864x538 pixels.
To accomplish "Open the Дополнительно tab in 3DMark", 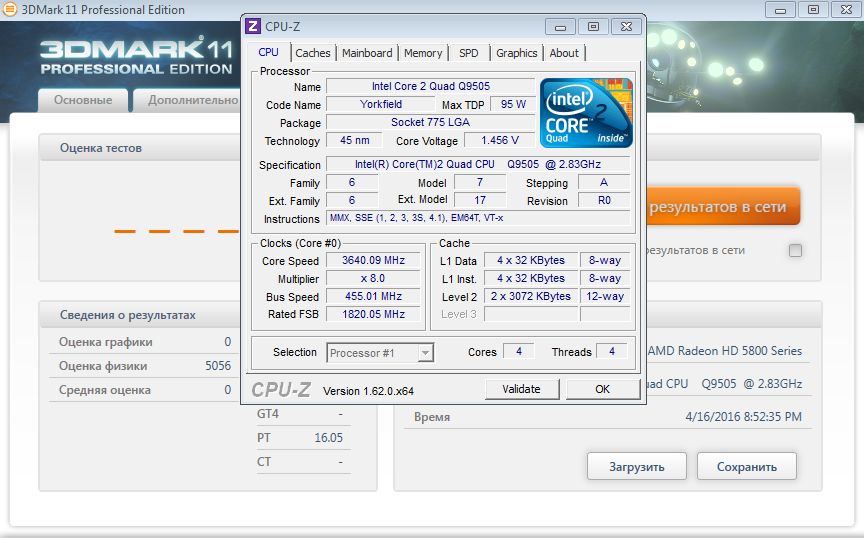I will click(187, 100).
